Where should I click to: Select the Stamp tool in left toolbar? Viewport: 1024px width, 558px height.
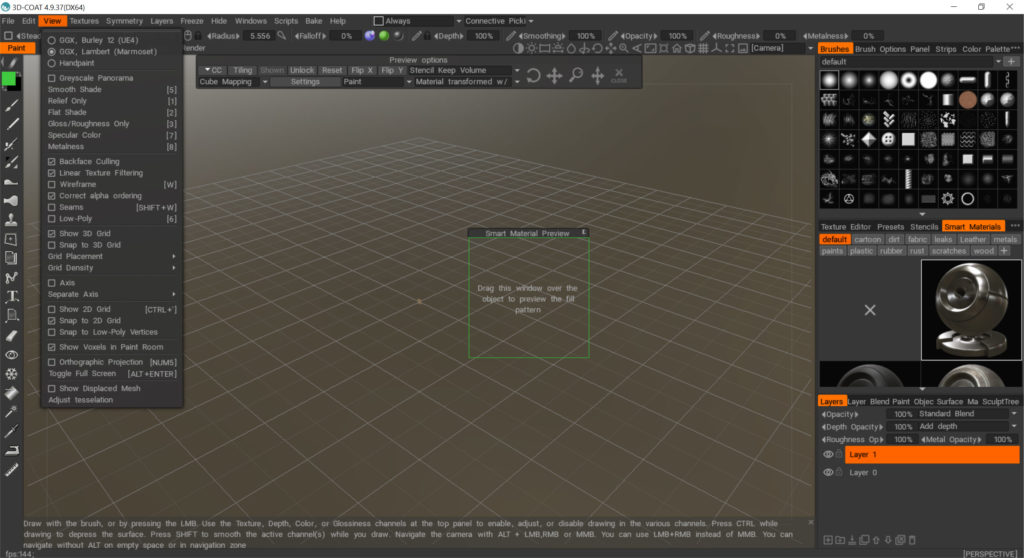(11, 220)
